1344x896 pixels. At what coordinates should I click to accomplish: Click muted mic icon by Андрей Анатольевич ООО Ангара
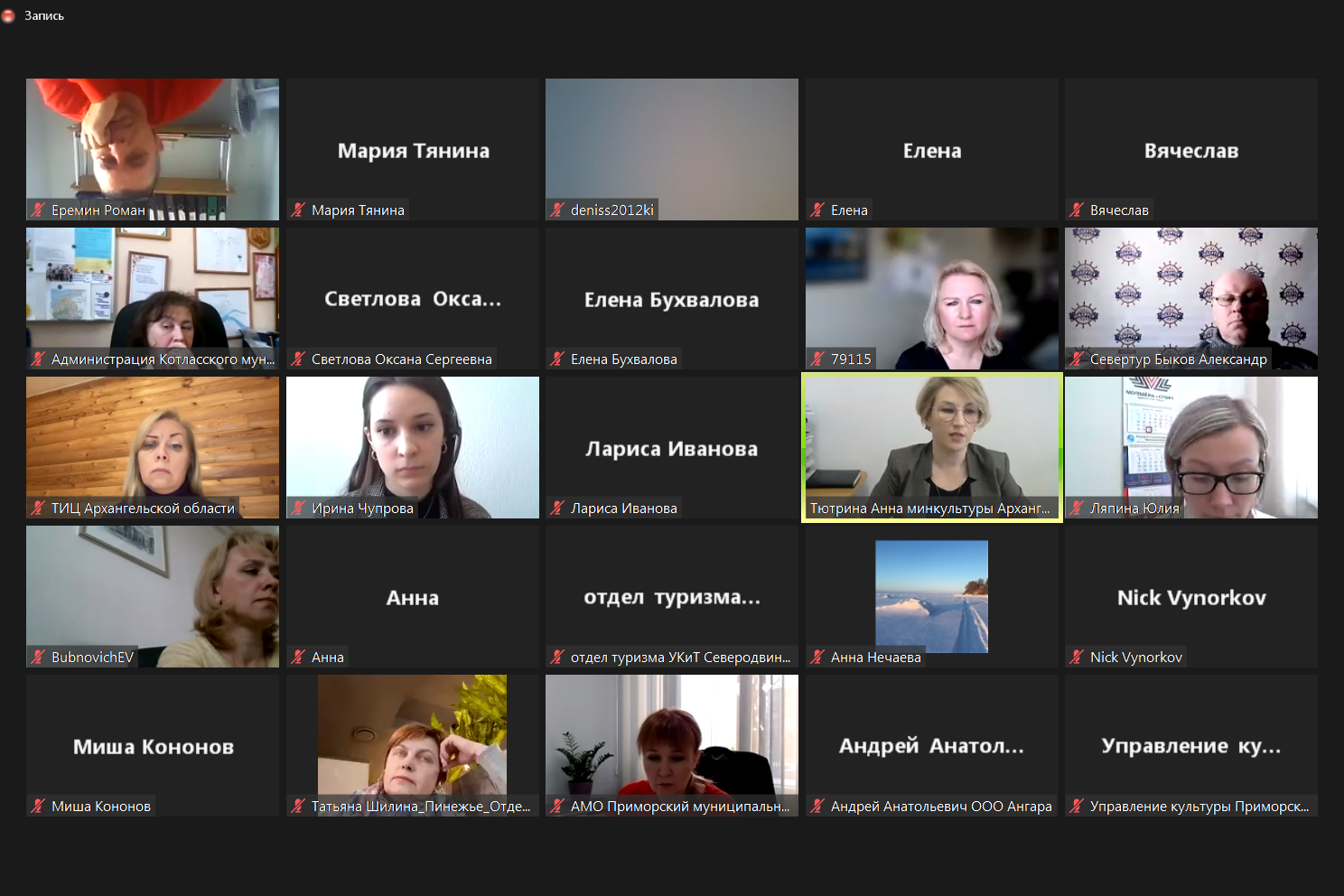click(x=817, y=806)
